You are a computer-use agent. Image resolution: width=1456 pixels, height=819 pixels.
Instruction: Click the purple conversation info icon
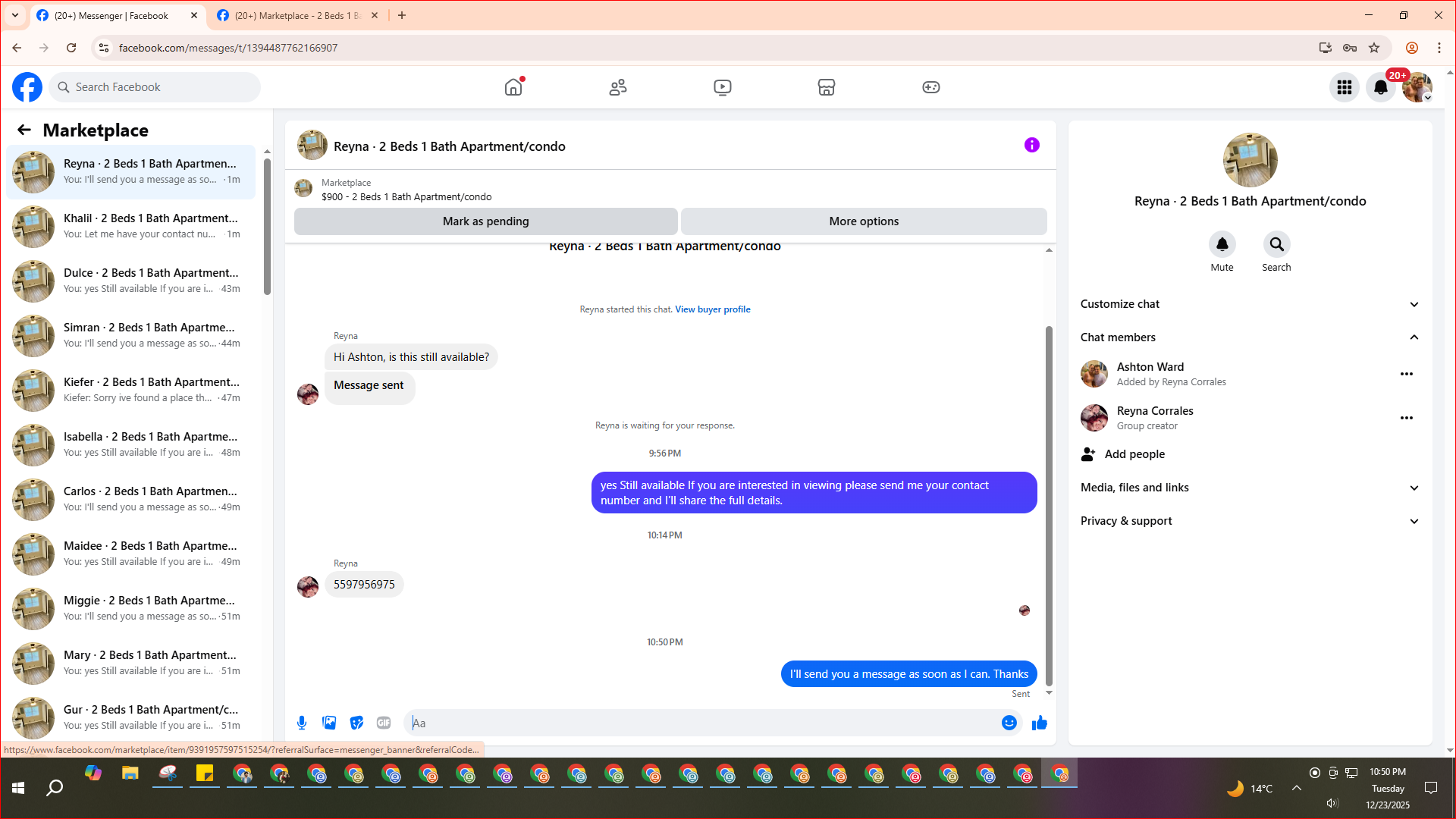1031,145
